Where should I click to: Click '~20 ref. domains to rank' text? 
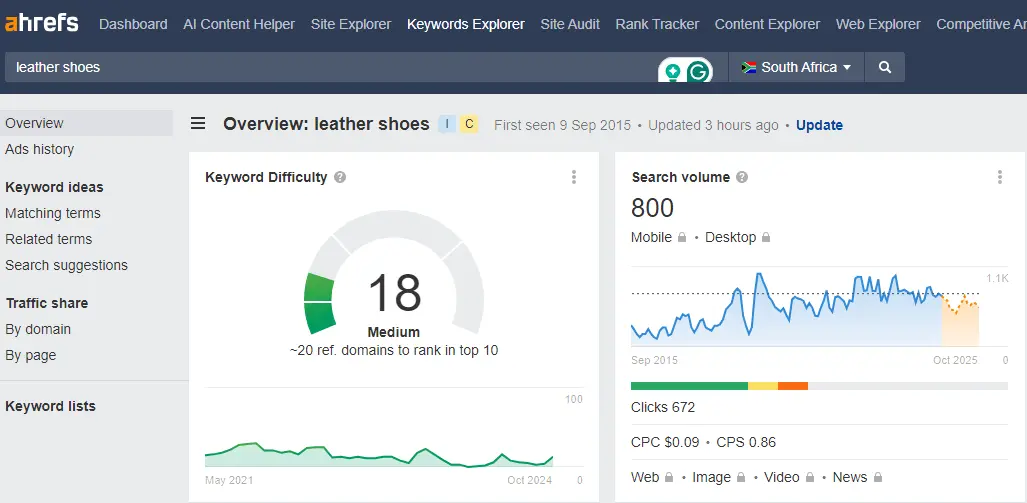tap(394, 350)
